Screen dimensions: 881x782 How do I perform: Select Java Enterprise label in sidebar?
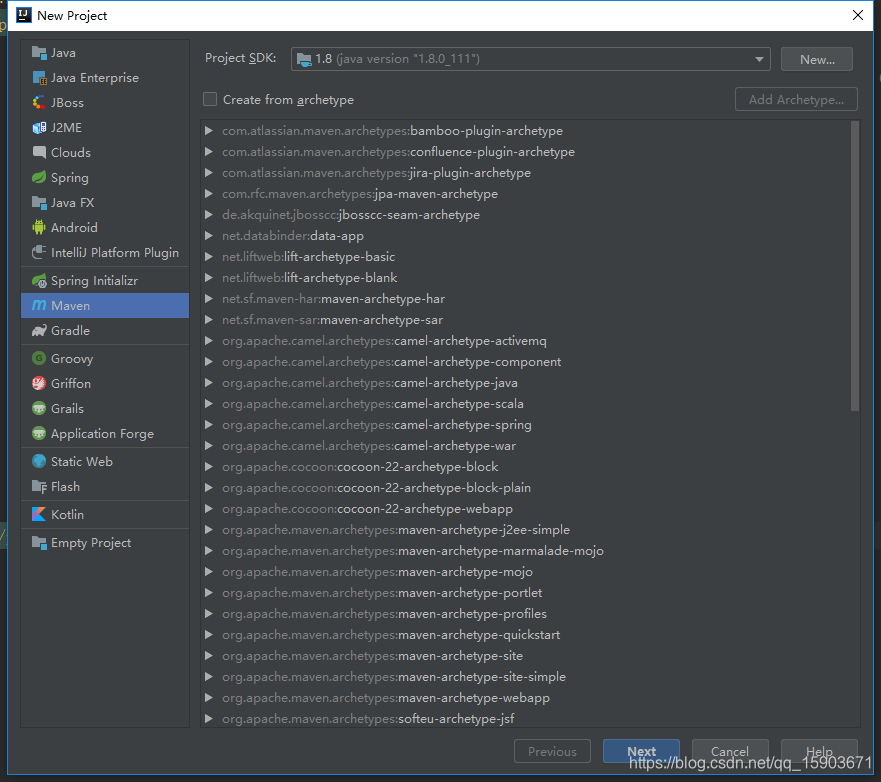pos(95,78)
